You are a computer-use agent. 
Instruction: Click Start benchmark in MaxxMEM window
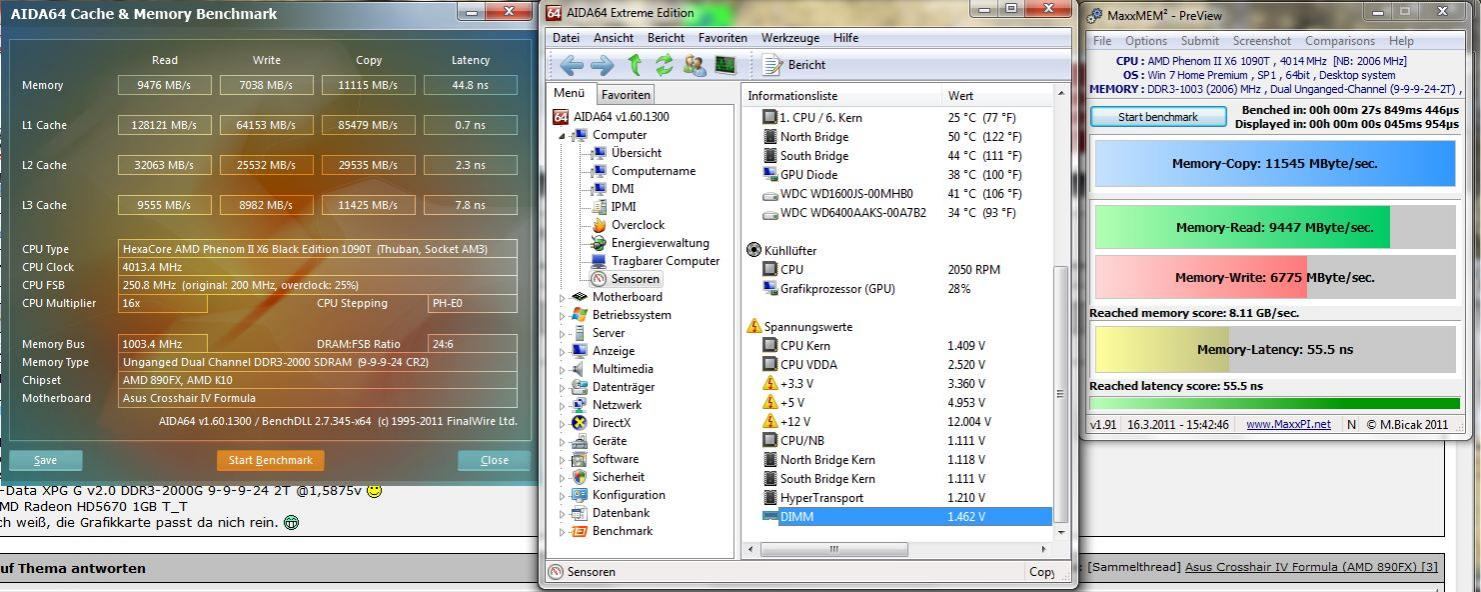coord(1158,117)
